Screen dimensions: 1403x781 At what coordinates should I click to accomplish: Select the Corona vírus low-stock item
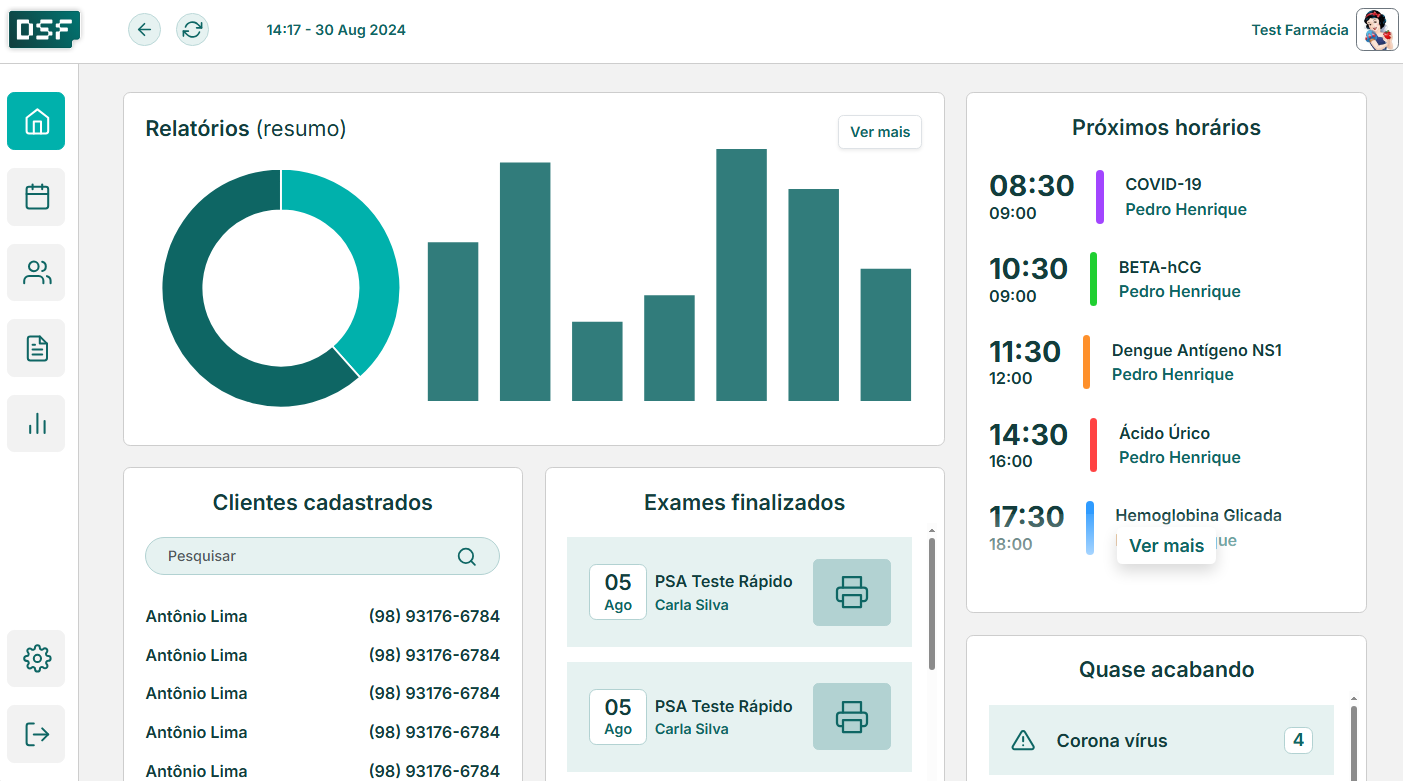pos(1160,741)
